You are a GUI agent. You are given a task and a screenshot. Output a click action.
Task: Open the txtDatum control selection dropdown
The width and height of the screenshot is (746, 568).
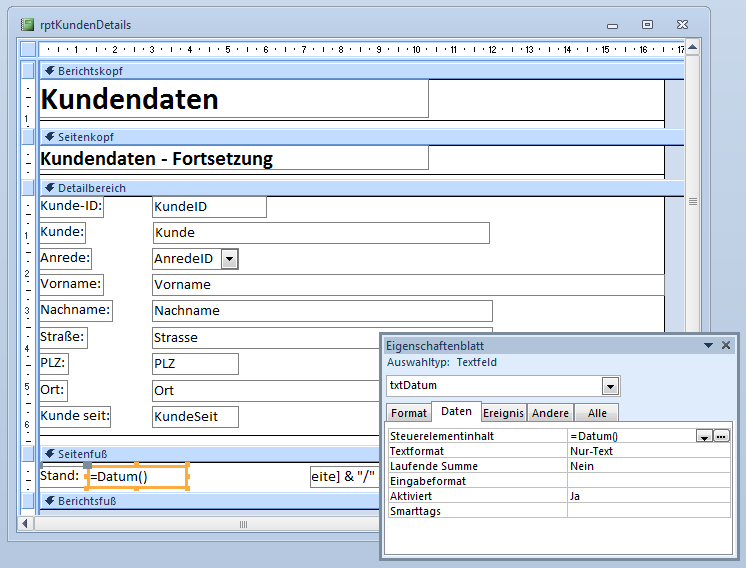click(610, 386)
